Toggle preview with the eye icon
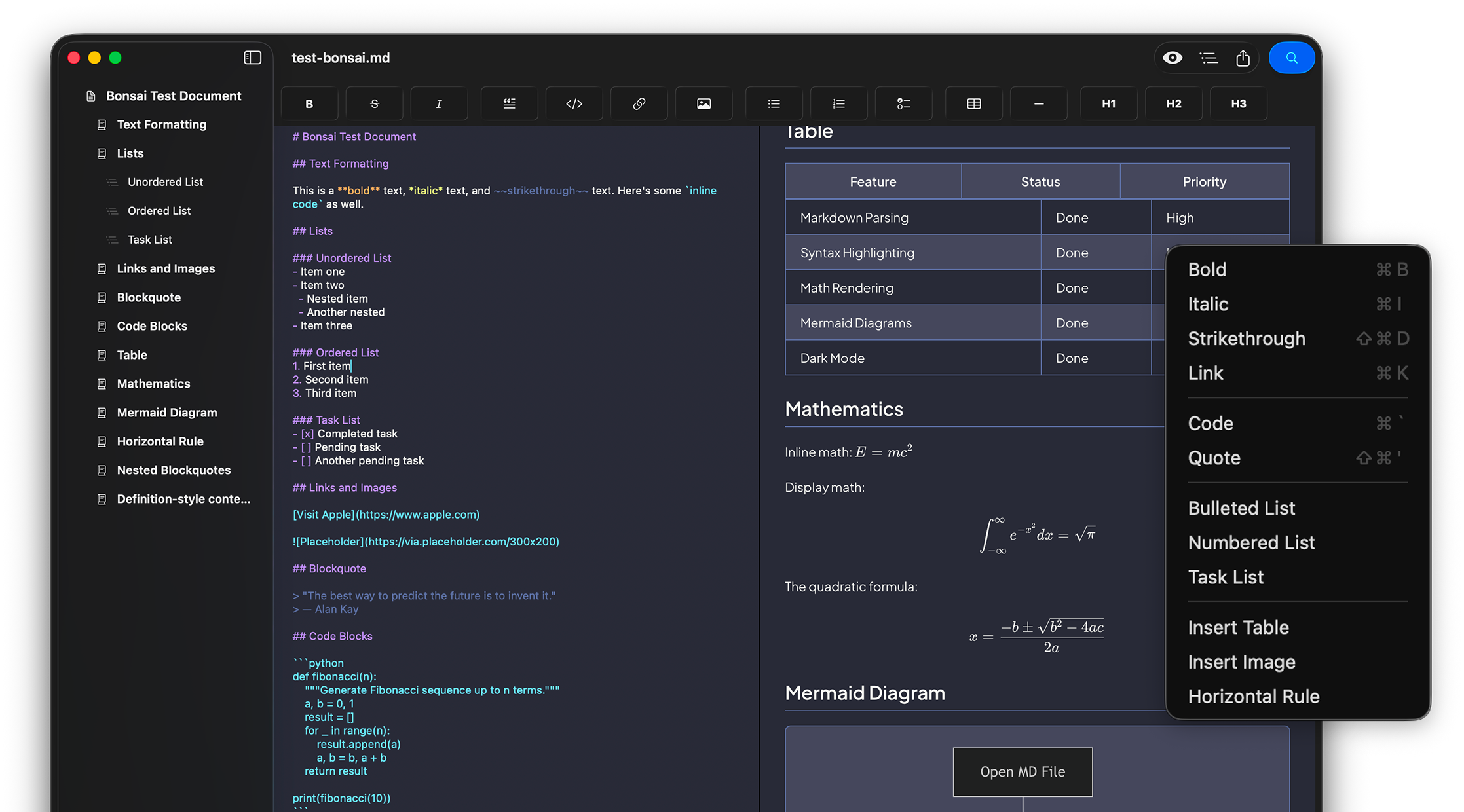 1173,58
